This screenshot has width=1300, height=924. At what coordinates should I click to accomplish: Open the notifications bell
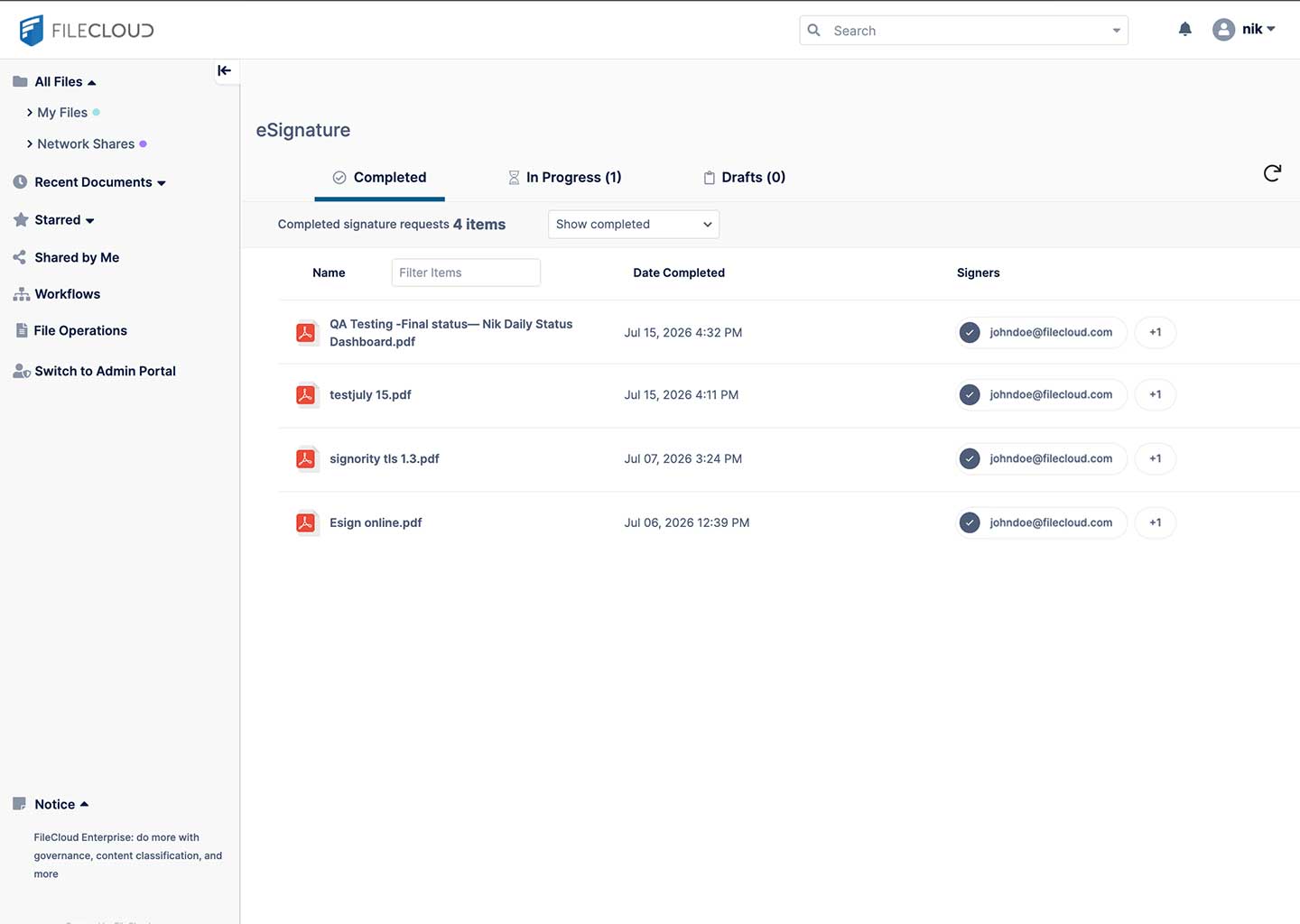(1184, 30)
